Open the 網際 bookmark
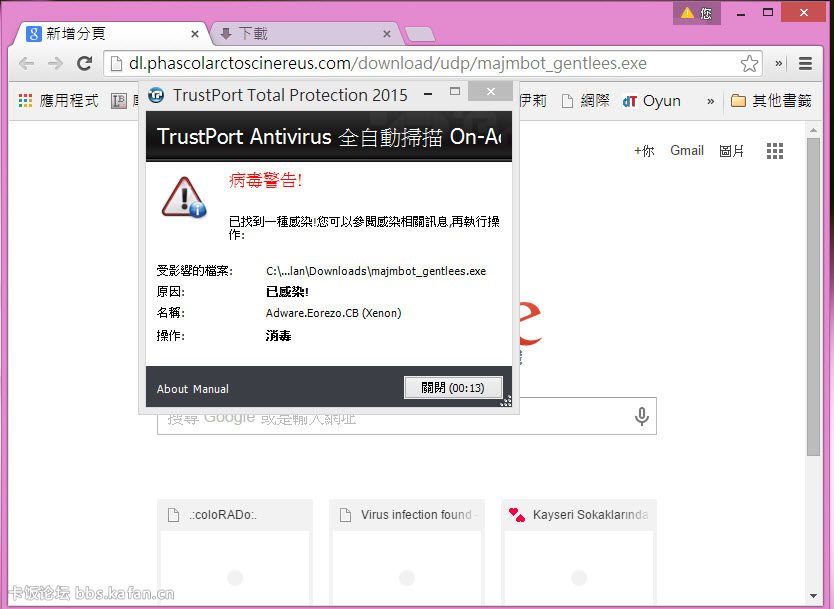834x609 pixels. pyautogui.click(x=586, y=101)
